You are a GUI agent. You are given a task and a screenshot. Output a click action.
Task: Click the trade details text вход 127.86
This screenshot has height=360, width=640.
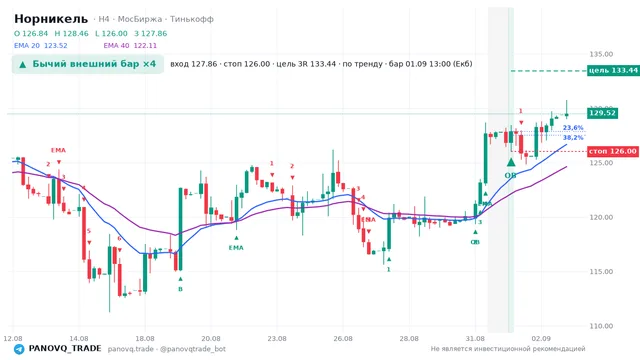[321, 64]
